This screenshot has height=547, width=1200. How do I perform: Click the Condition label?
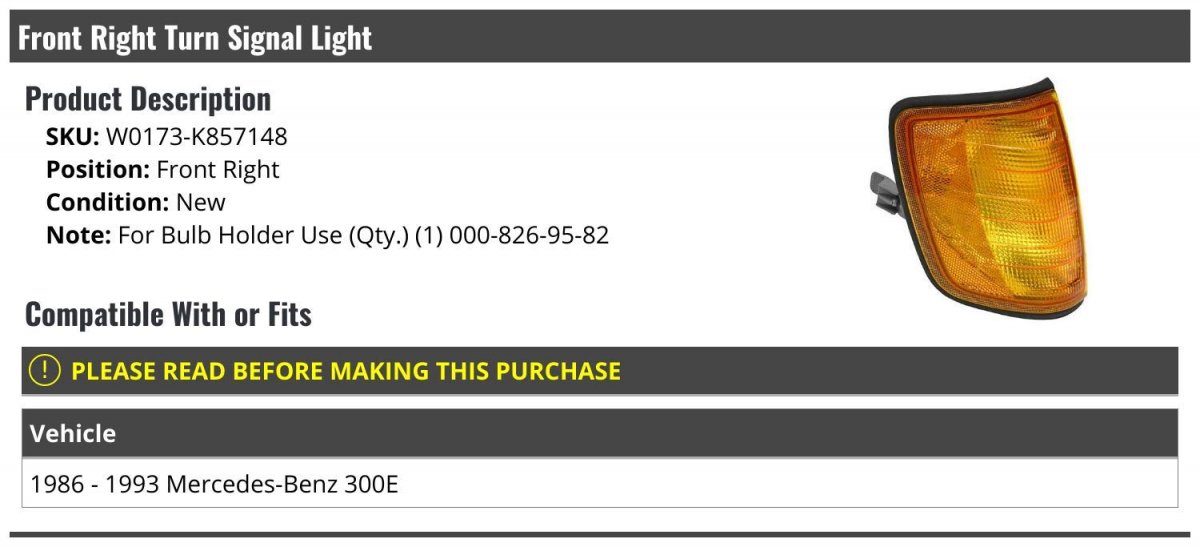point(107,202)
